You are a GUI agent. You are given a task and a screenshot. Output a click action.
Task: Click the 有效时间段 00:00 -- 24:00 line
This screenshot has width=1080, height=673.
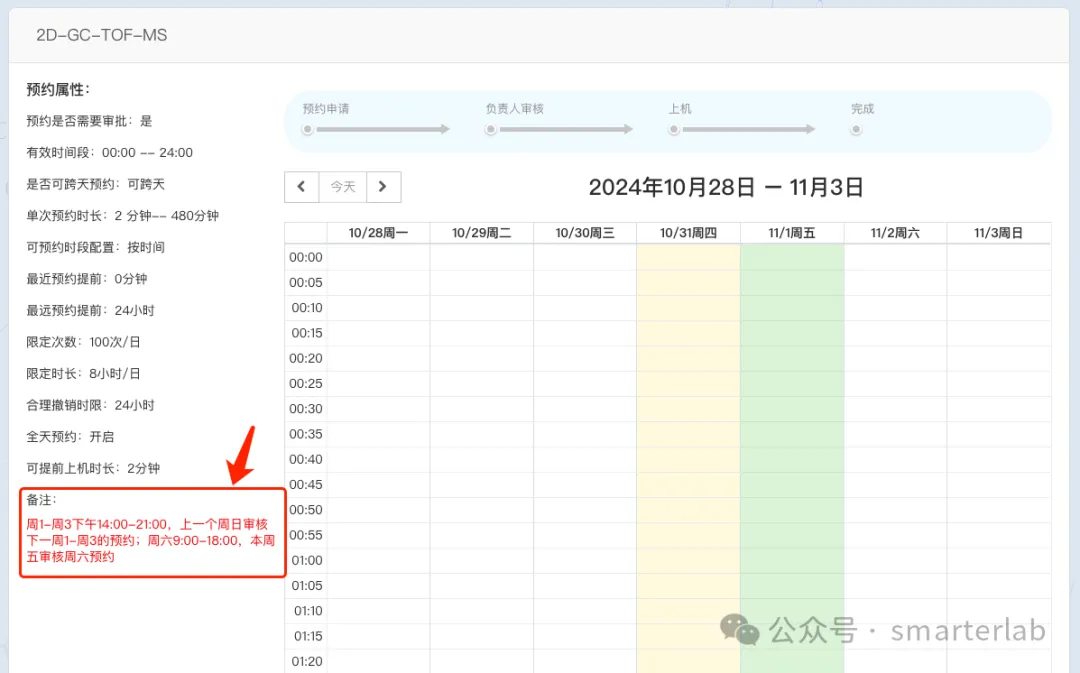(110, 153)
